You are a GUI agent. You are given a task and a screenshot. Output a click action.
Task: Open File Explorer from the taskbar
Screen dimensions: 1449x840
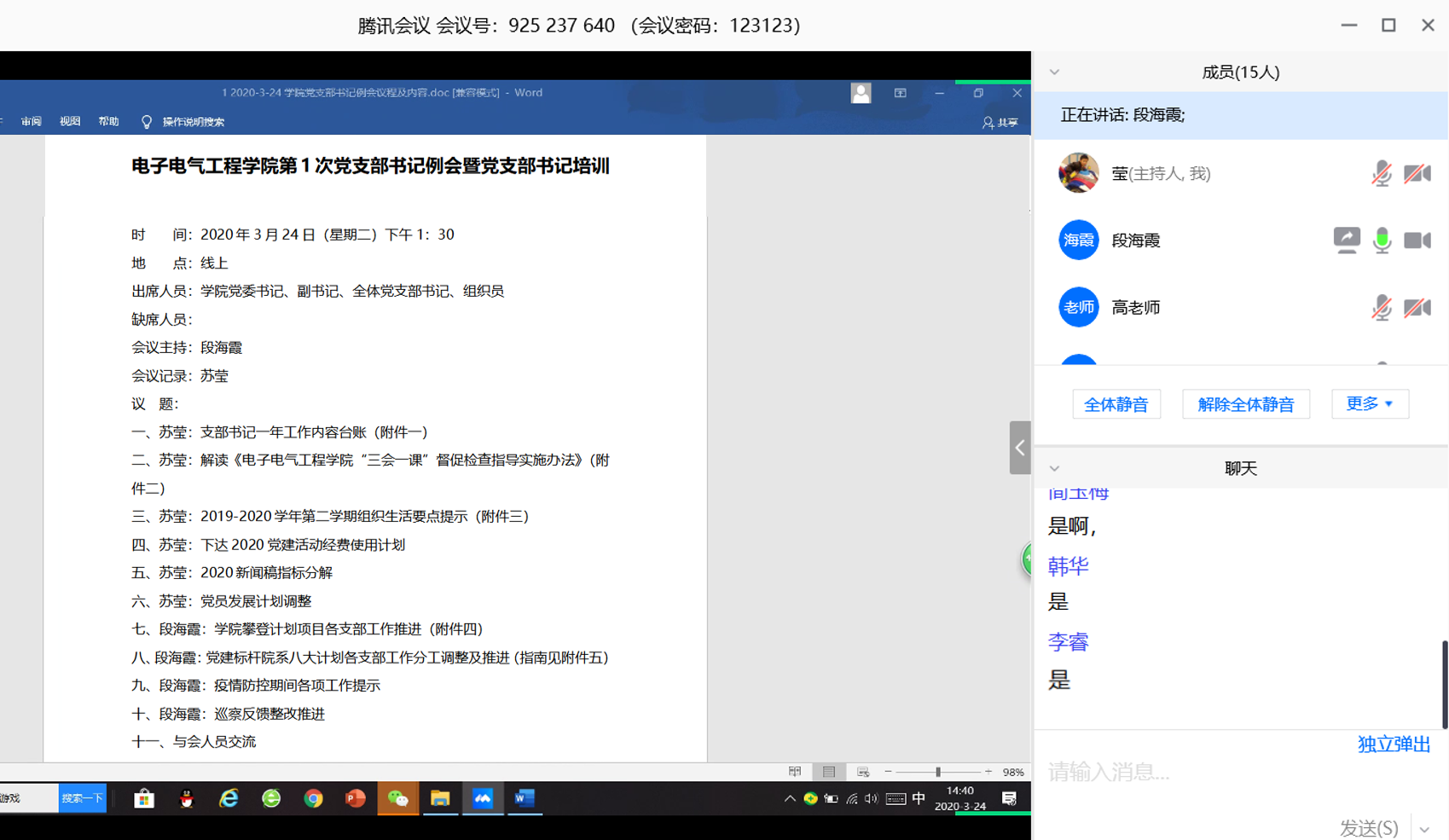[440, 798]
